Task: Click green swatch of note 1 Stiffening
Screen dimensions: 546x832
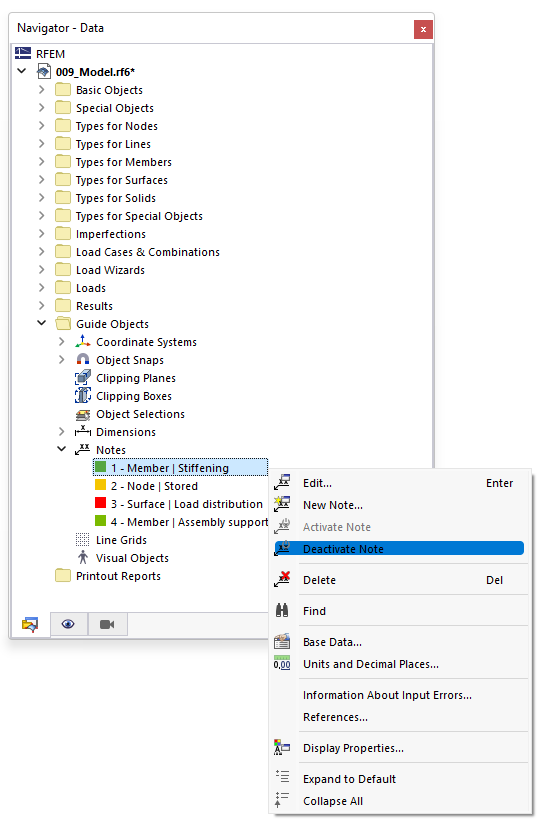Action: coord(100,467)
